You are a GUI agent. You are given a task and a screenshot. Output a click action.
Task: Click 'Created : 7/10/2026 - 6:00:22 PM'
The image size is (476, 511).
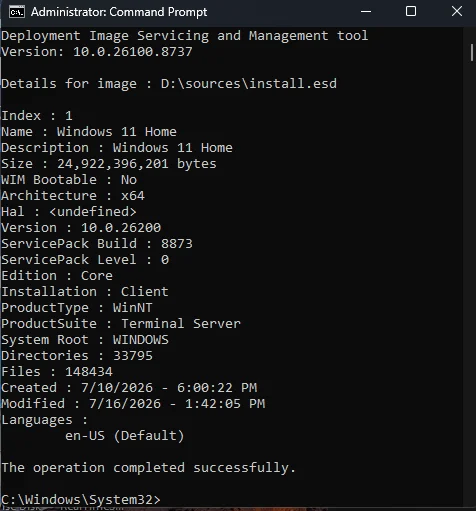point(129,388)
